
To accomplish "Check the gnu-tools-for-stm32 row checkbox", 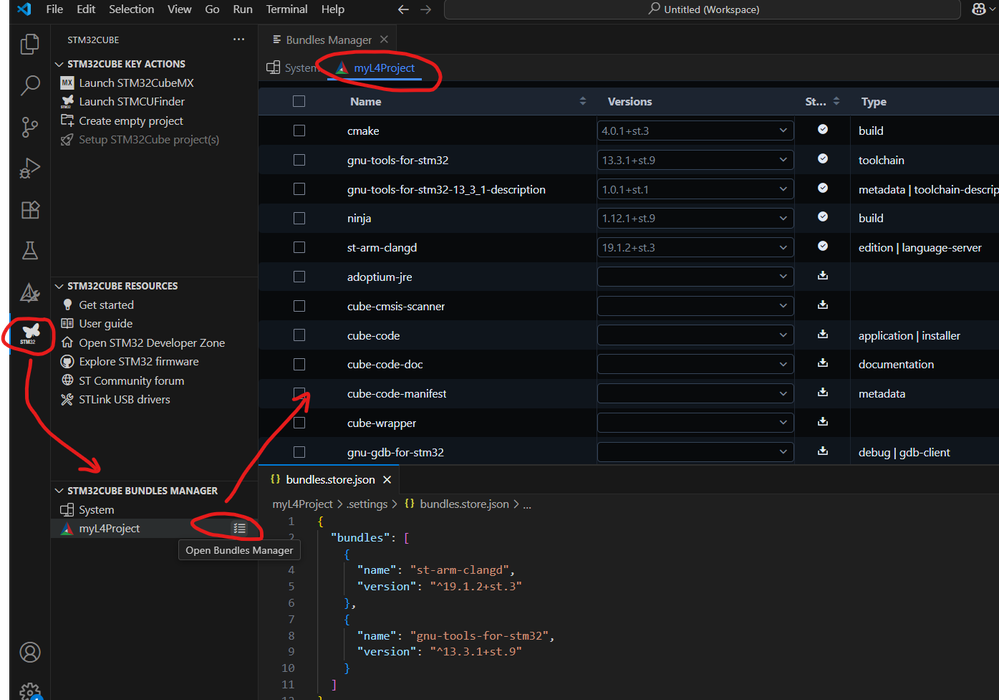I will (299, 160).
